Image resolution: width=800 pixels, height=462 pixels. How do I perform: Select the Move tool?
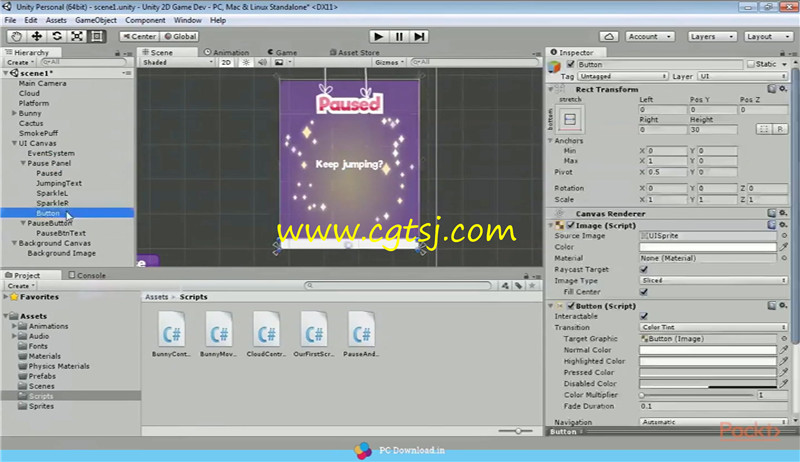pyautogui.click(x=37, y=36)
